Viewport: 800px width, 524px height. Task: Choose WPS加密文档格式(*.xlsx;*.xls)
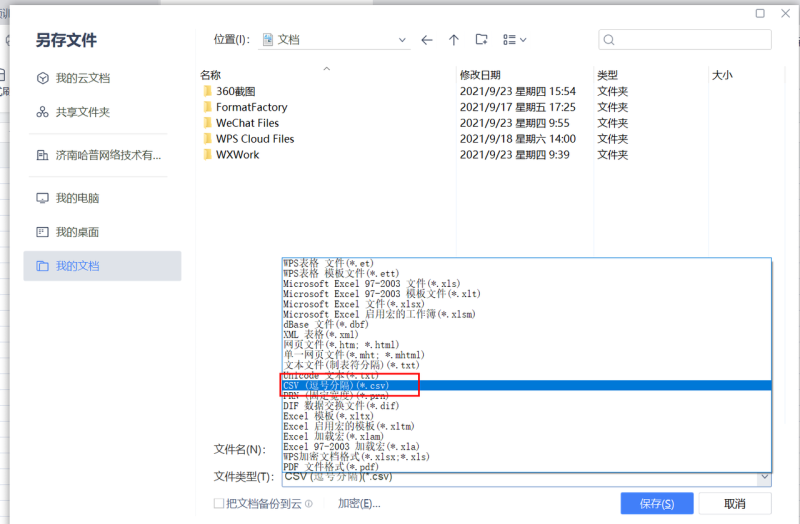point(527,457)
